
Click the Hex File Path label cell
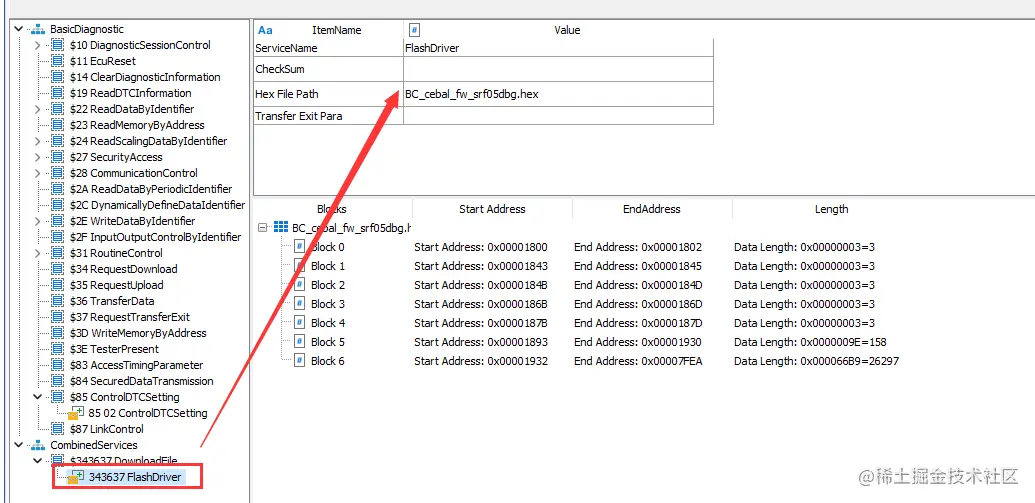[329, 94]
